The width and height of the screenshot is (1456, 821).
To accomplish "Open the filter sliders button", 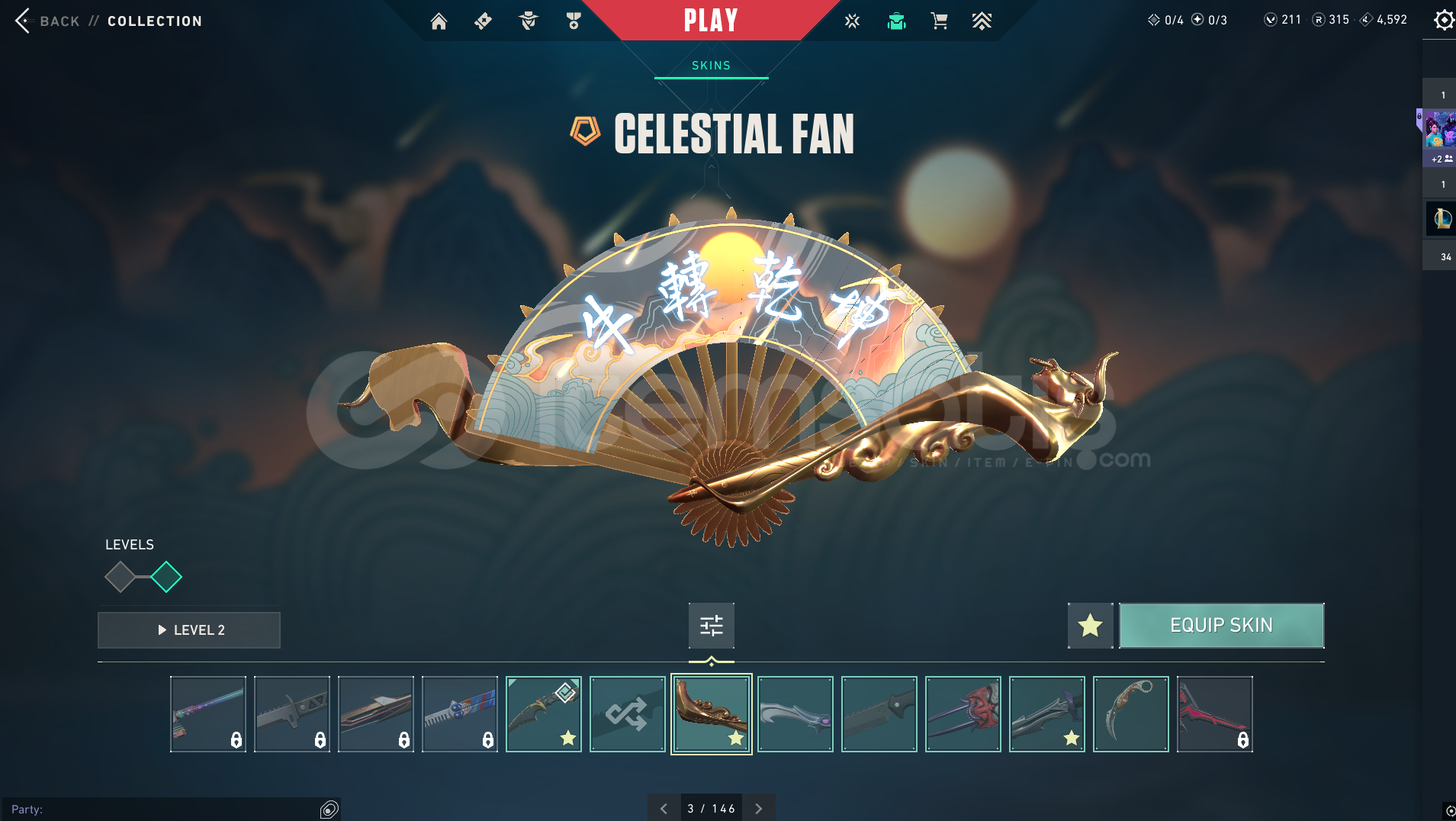I will (712, 626).
